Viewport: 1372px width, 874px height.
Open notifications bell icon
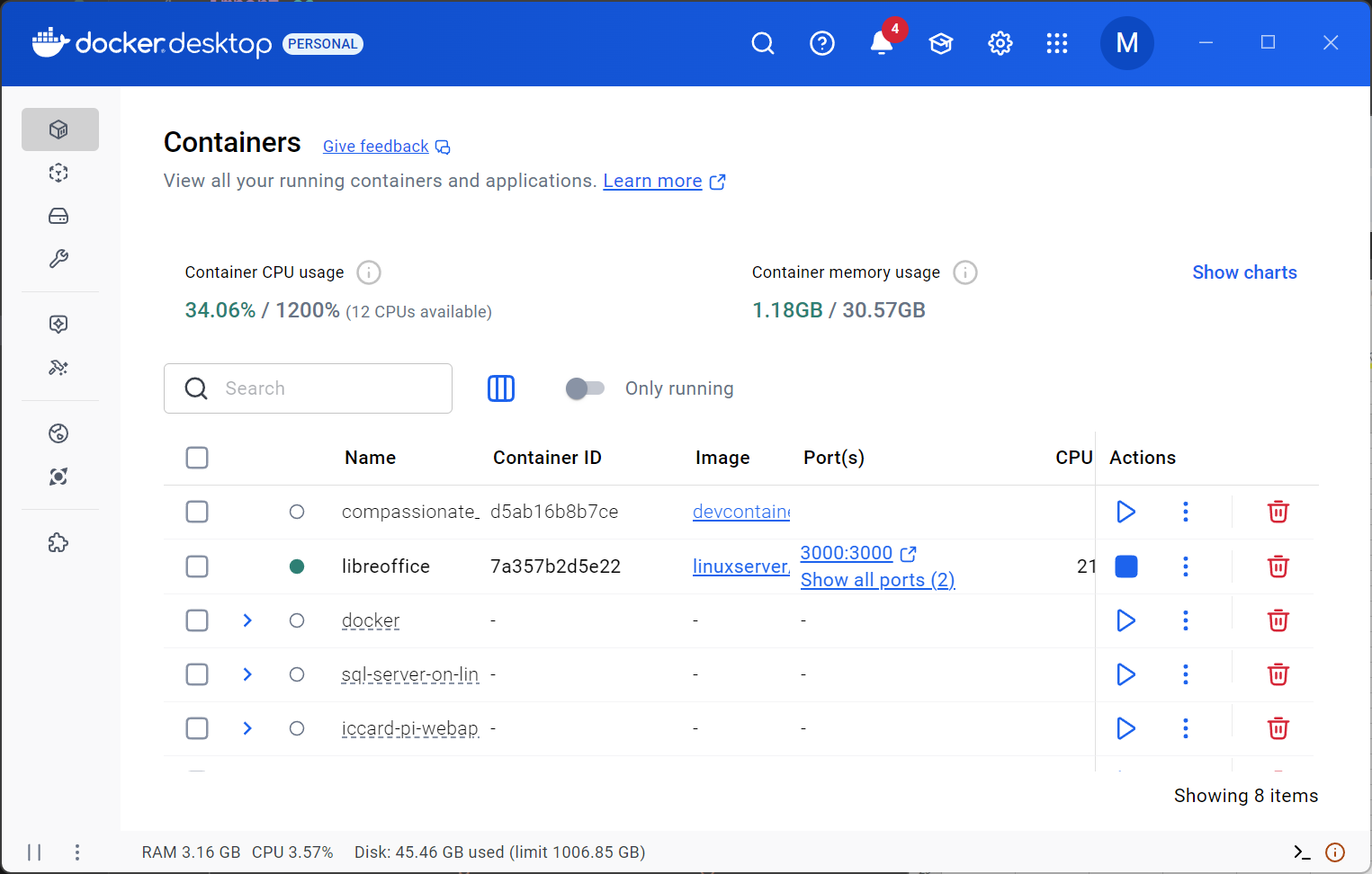(x=882, y=43)
